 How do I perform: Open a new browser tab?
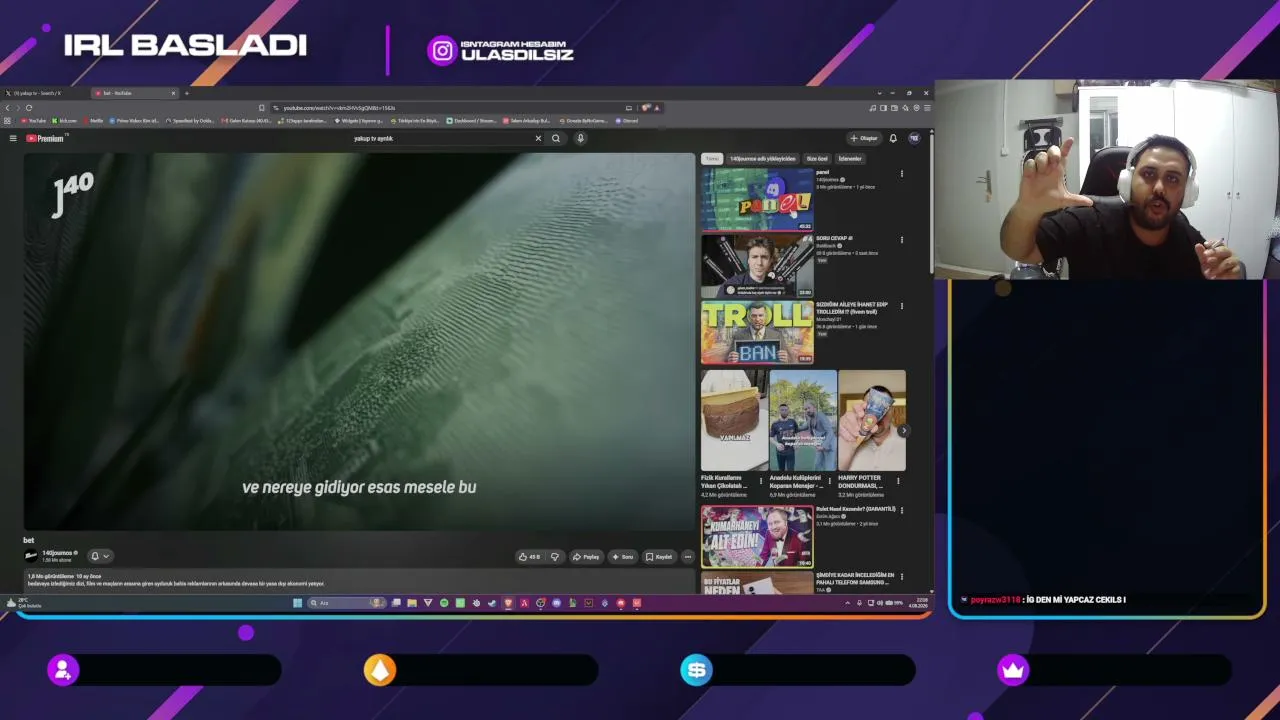[x=186, y=93]
